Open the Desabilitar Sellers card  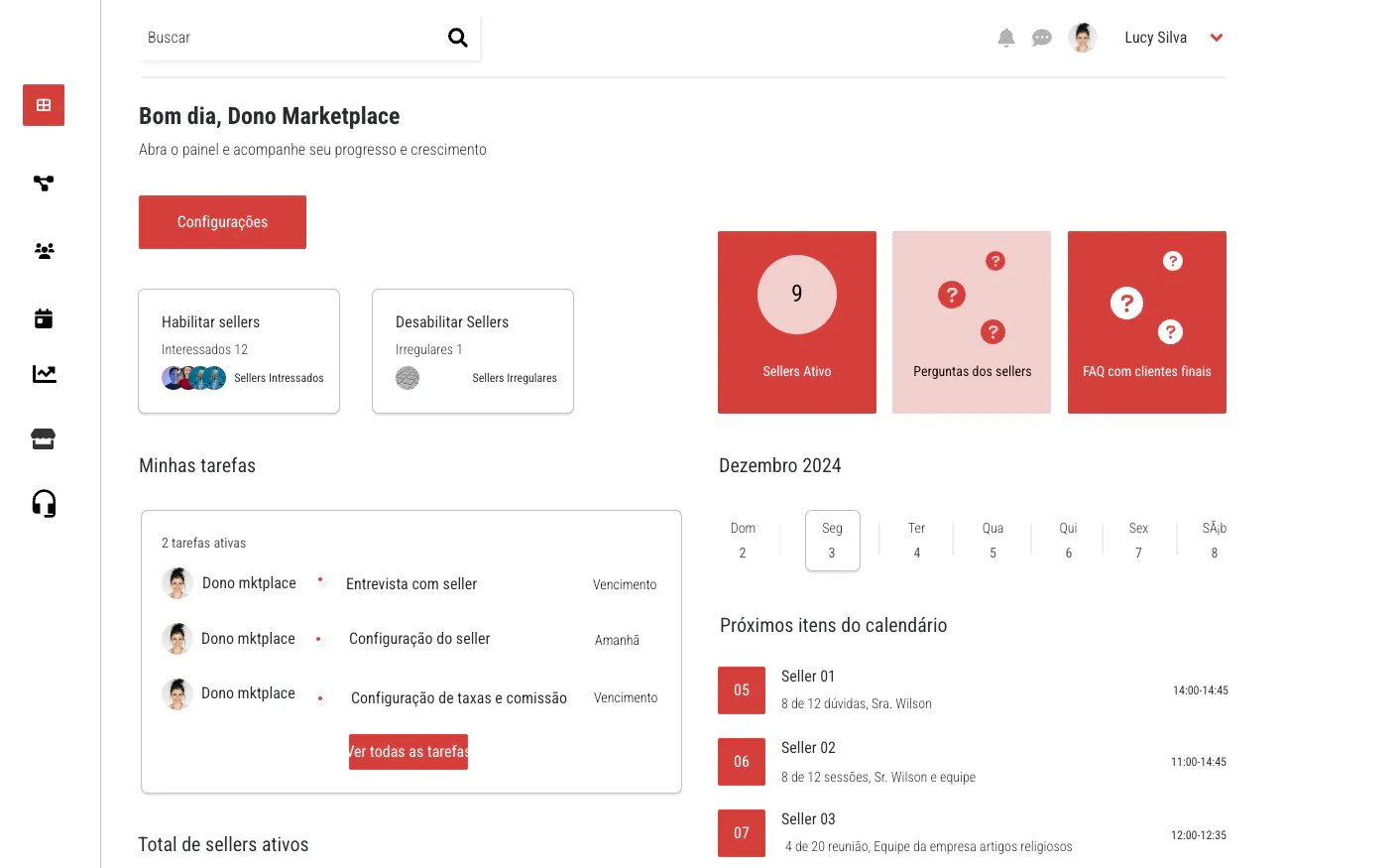coord(473,351)
